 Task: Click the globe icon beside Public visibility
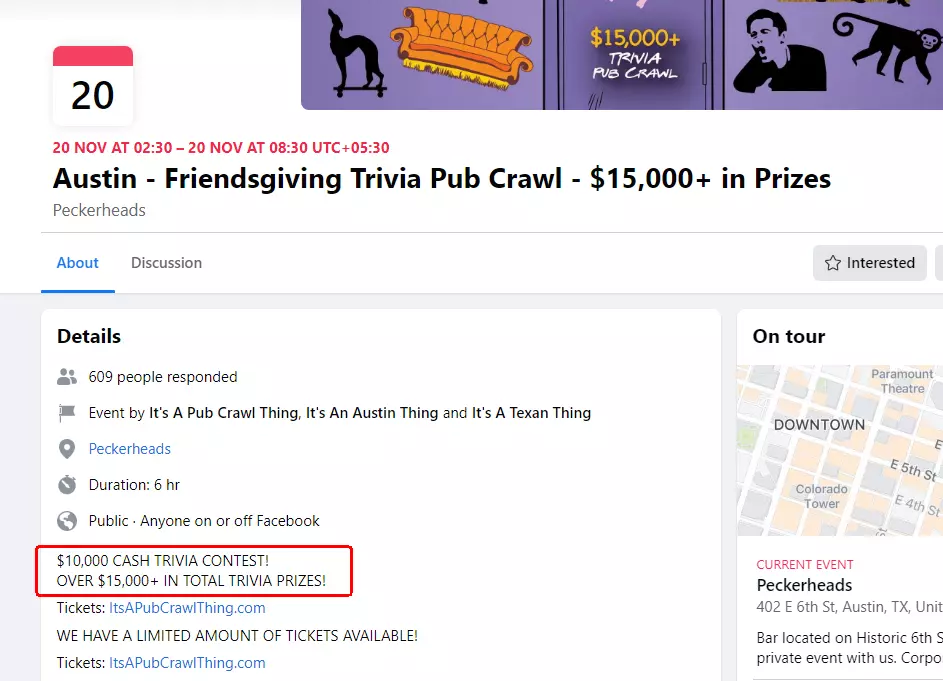tap(66, 520)
